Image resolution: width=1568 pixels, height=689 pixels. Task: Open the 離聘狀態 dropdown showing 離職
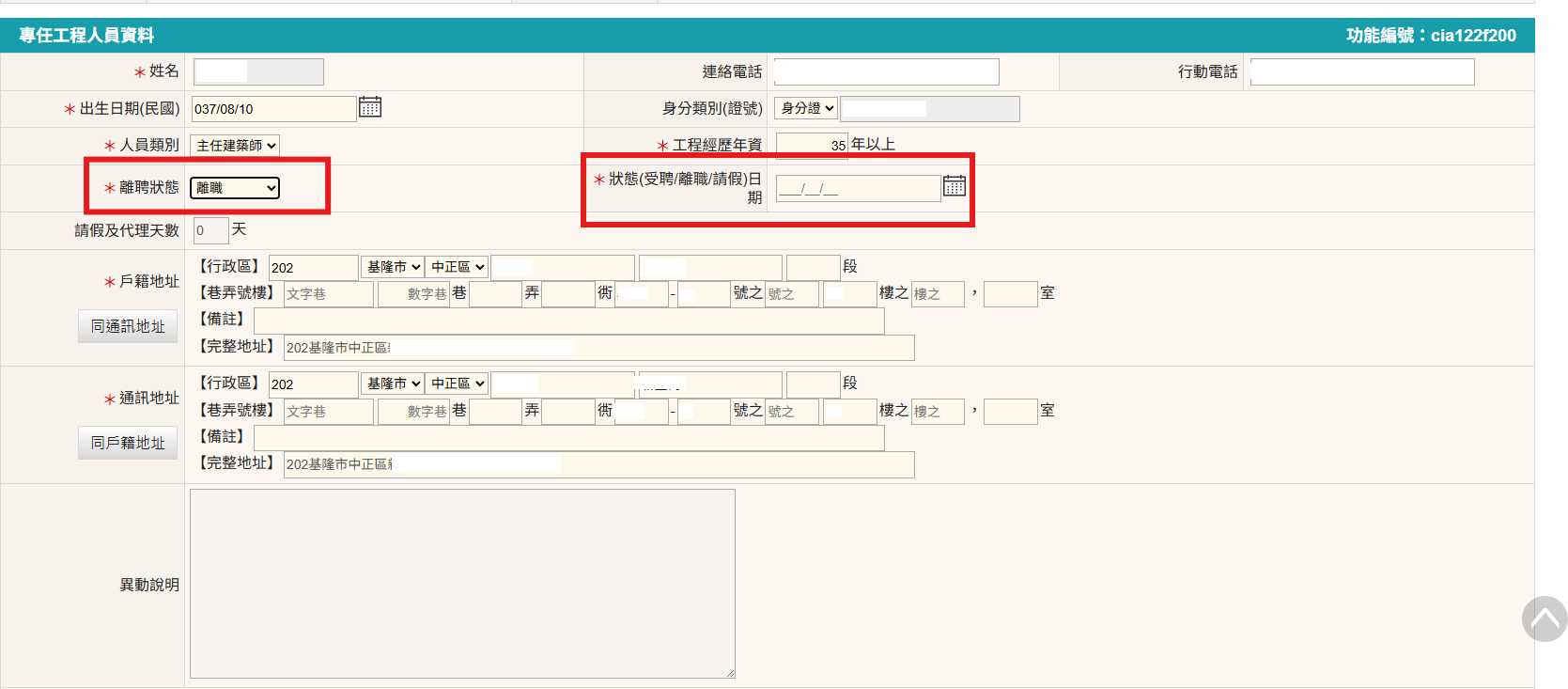coord(235,188)
